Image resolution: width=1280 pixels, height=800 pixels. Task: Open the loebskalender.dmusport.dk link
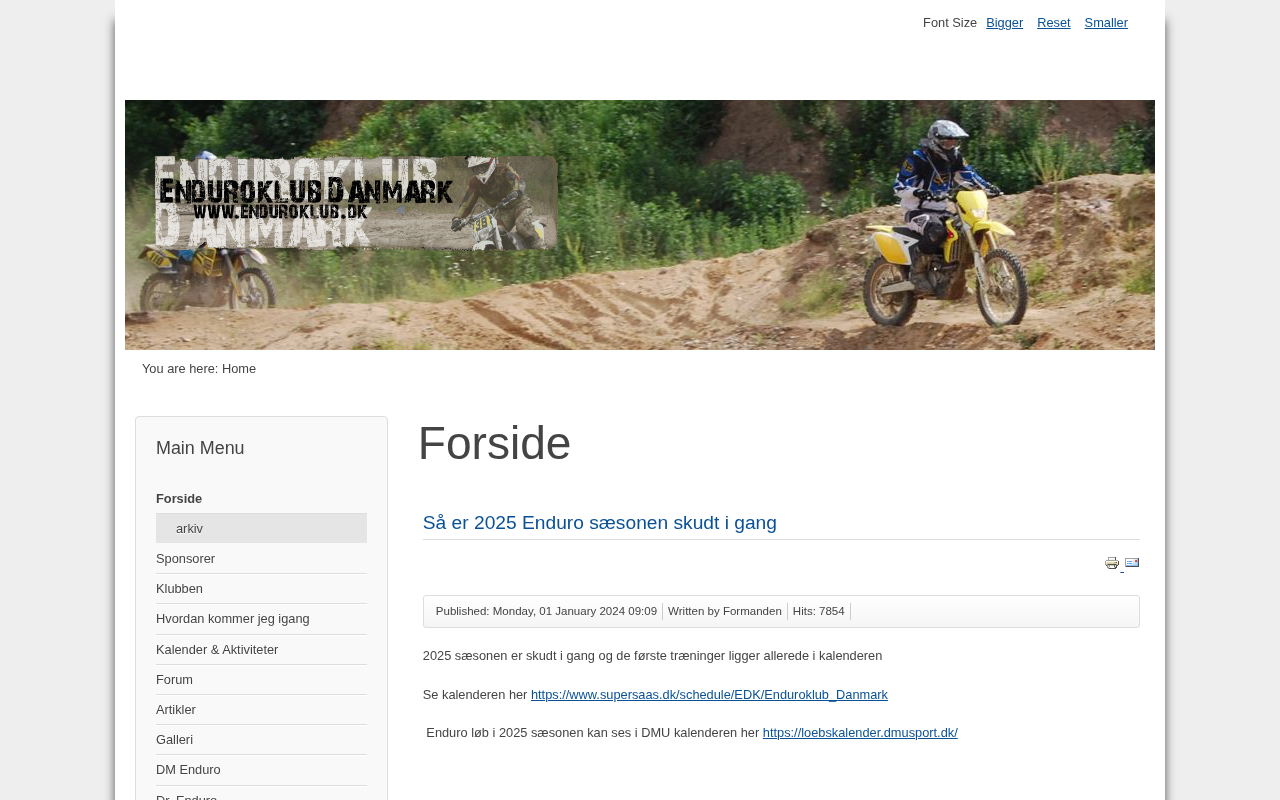tap(860, 733)
